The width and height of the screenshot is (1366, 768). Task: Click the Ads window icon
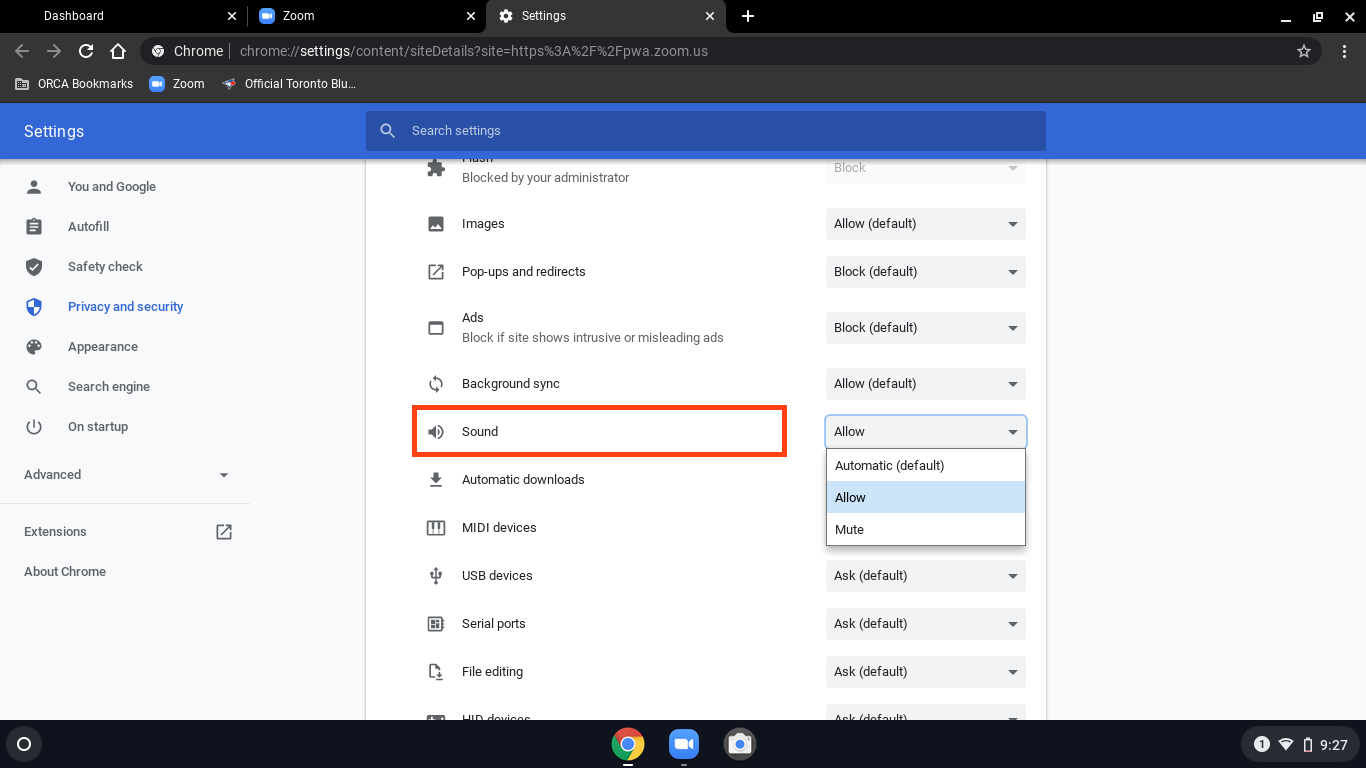click(436, 328)
